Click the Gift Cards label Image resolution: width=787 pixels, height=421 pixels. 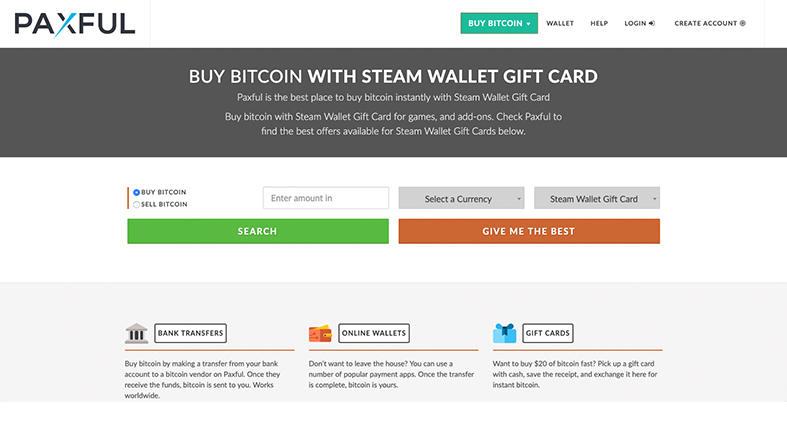coord(548,333)
